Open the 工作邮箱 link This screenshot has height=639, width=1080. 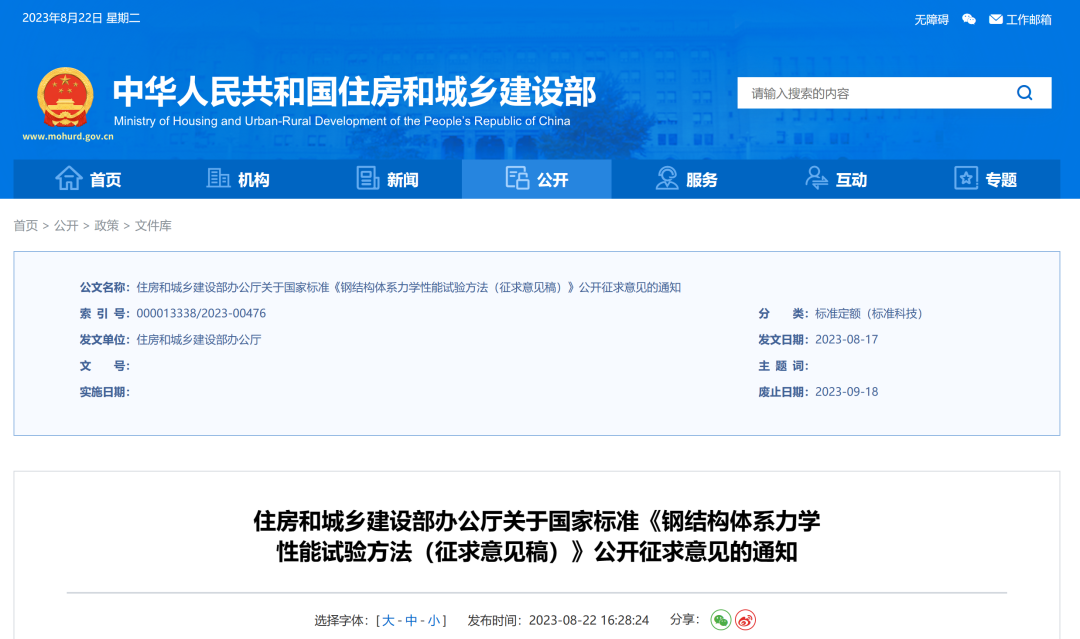1029,20
